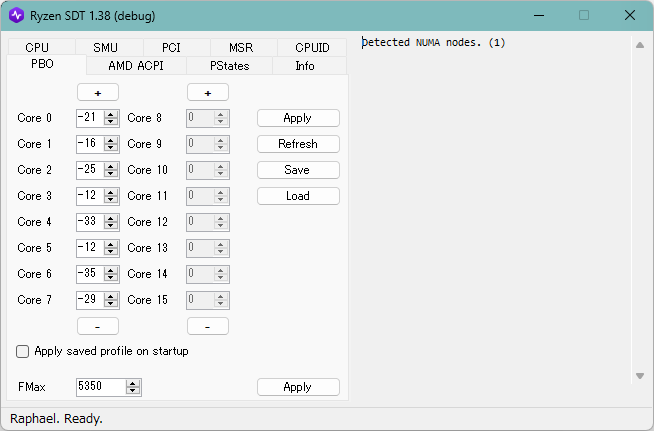The height and width of the screenshot is (431, 654).
Task: Click the Core 0 offset field showing -21
Action: pyautogui.click(x=90, y=118)
